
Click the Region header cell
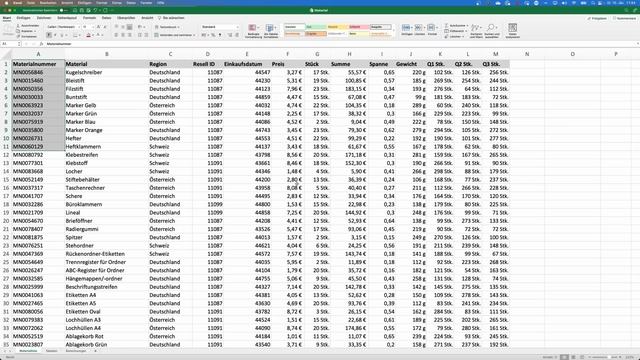[x=170, y=64]
